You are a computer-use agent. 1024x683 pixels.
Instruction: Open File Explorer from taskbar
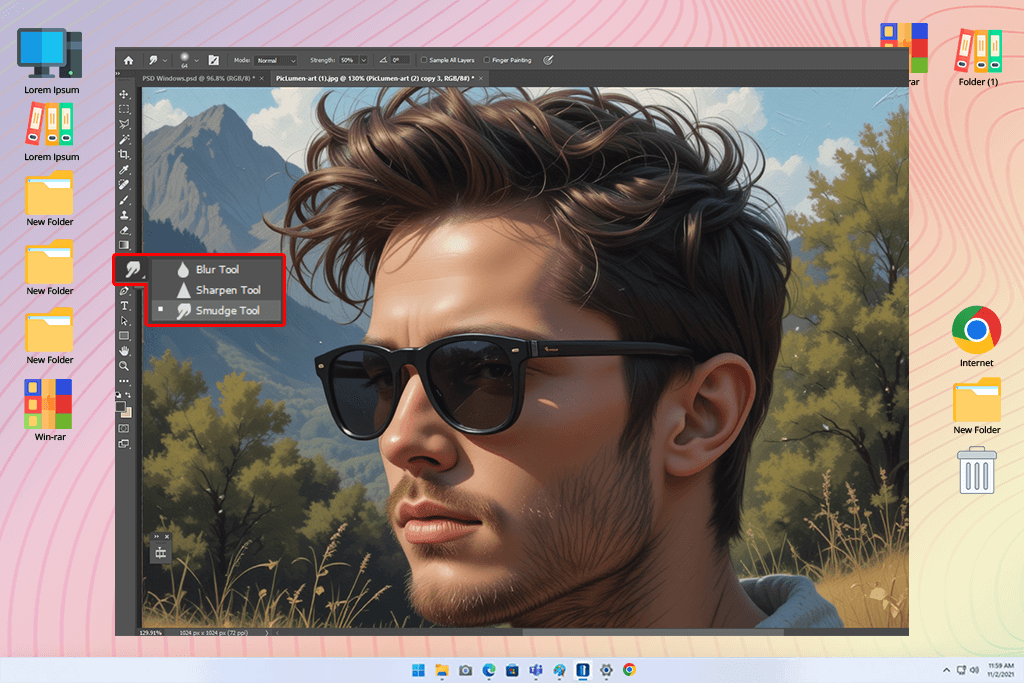442,670
